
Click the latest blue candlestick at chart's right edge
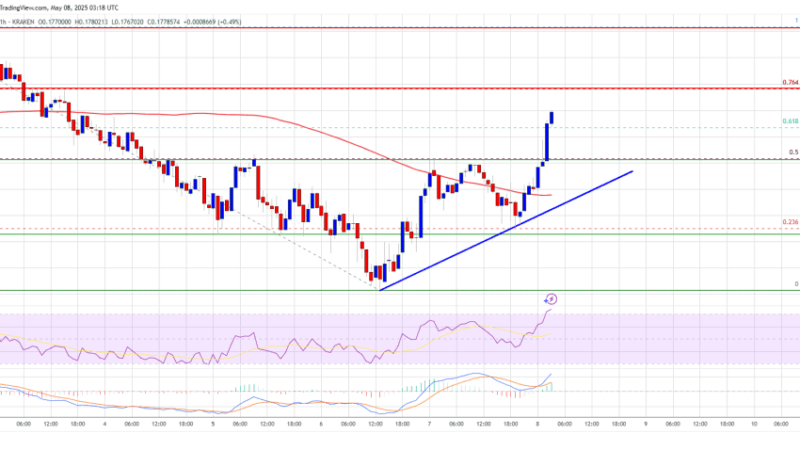point(552,117)
